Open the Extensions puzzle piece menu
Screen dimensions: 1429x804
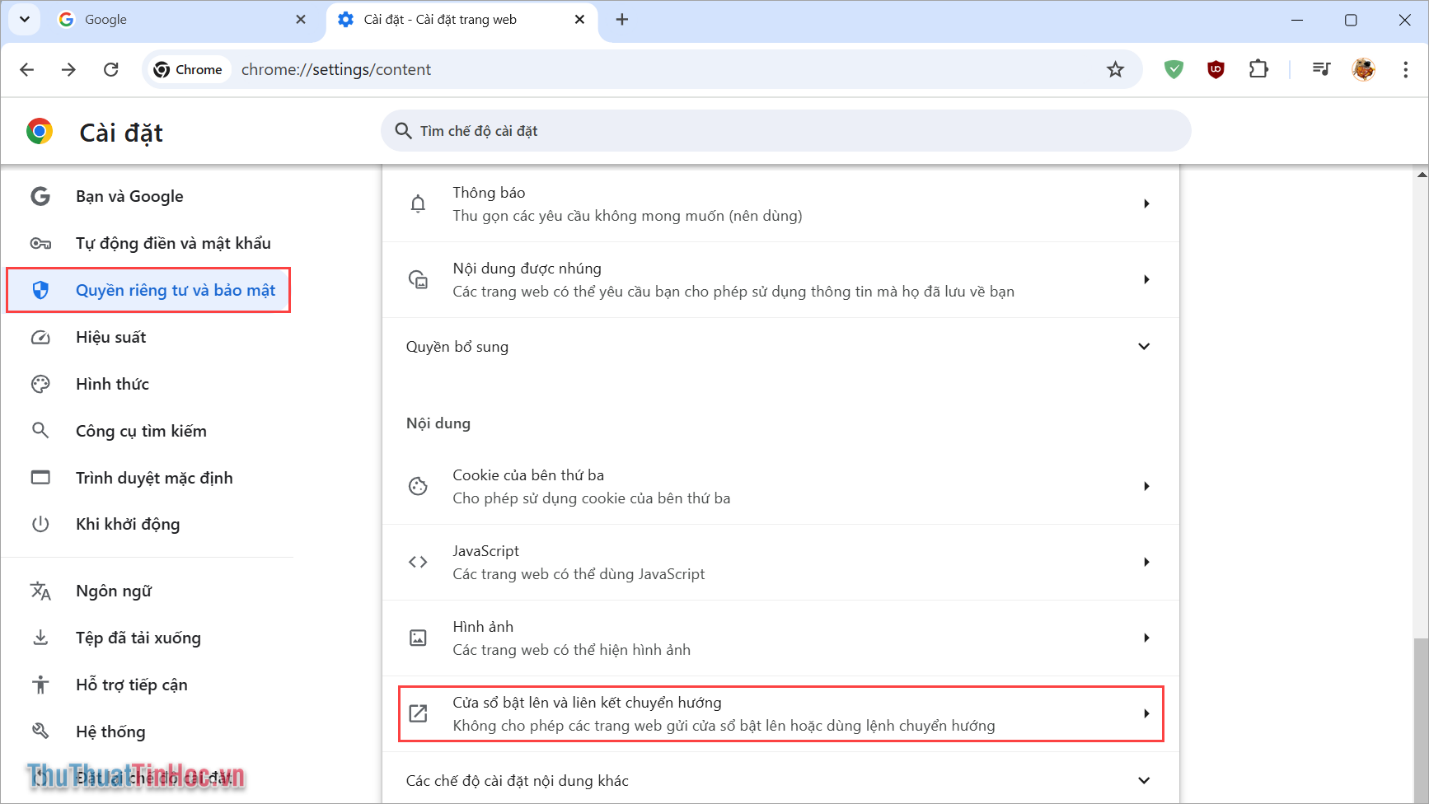1258,70
